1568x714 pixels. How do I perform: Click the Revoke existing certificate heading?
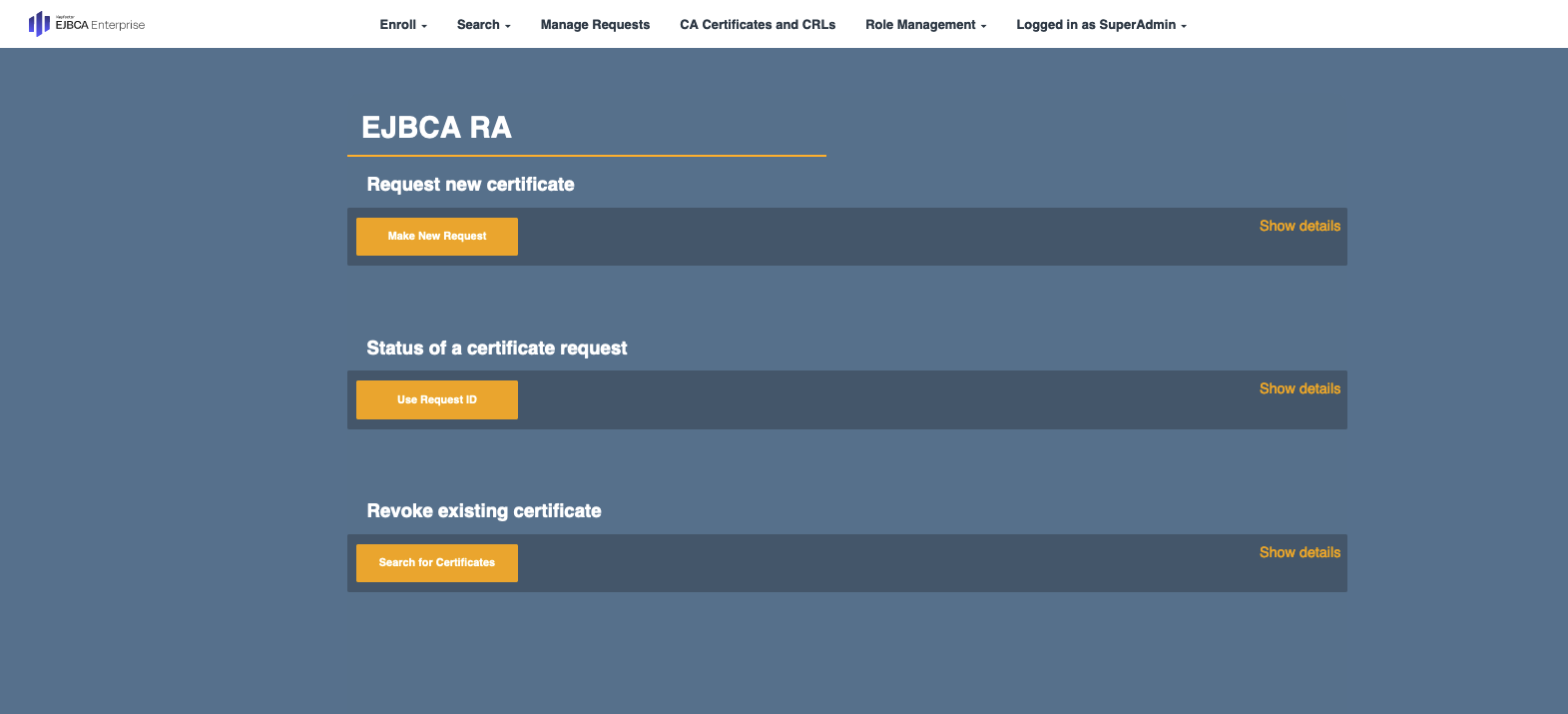[x=484, y=511]
